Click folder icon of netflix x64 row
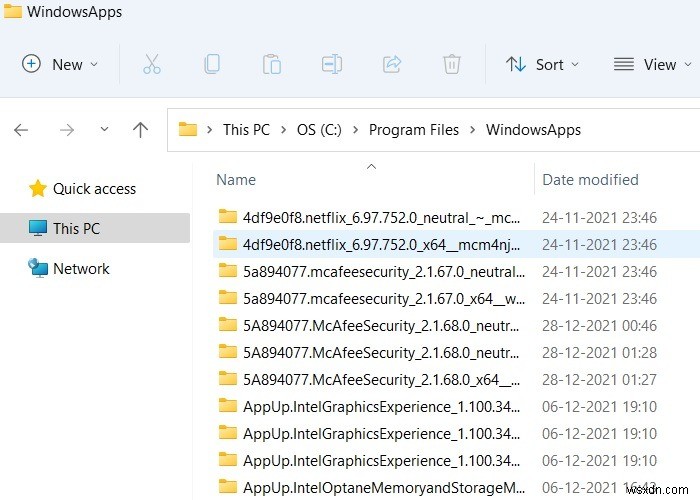 [x=228, y=243]
